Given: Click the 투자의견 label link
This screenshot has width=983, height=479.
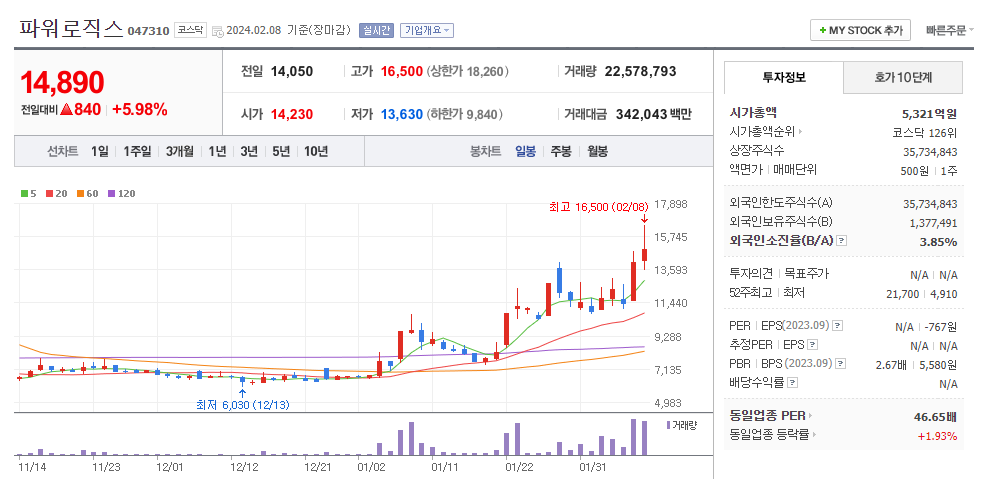Looking at the screenshot, I should pyautogui.click(x=750, y=273).
